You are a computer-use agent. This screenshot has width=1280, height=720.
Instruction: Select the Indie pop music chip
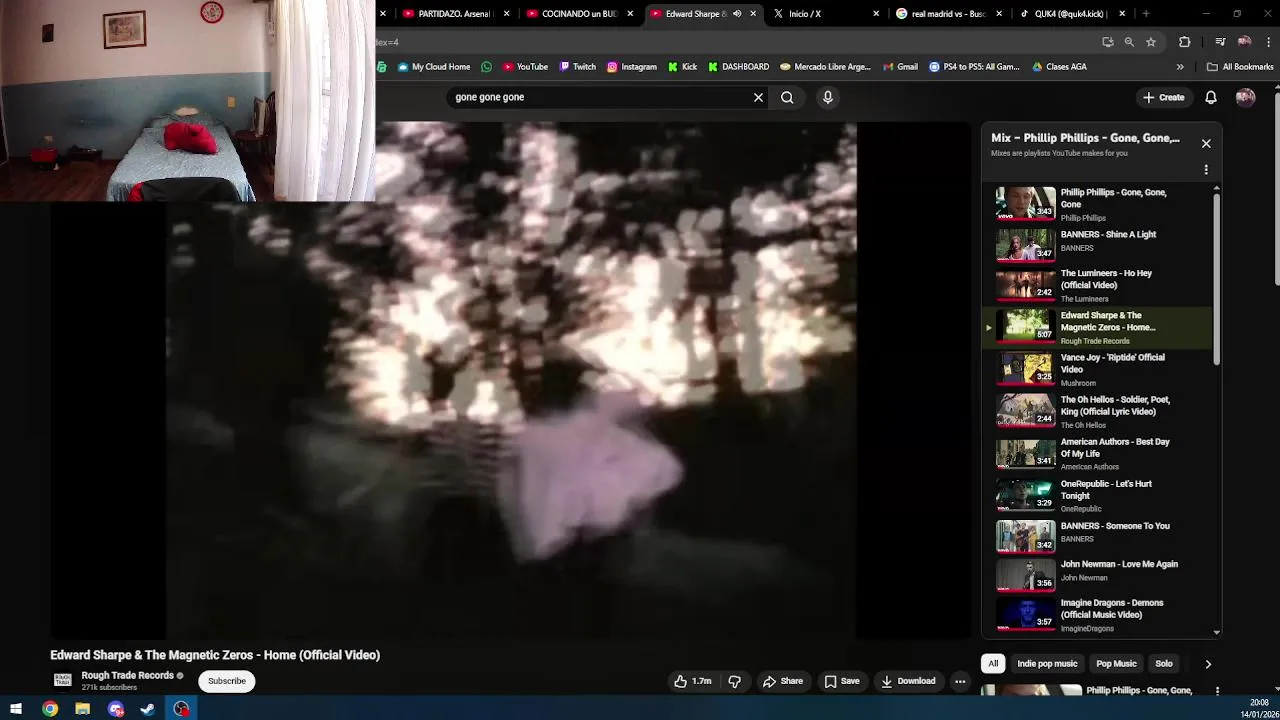1047,664
